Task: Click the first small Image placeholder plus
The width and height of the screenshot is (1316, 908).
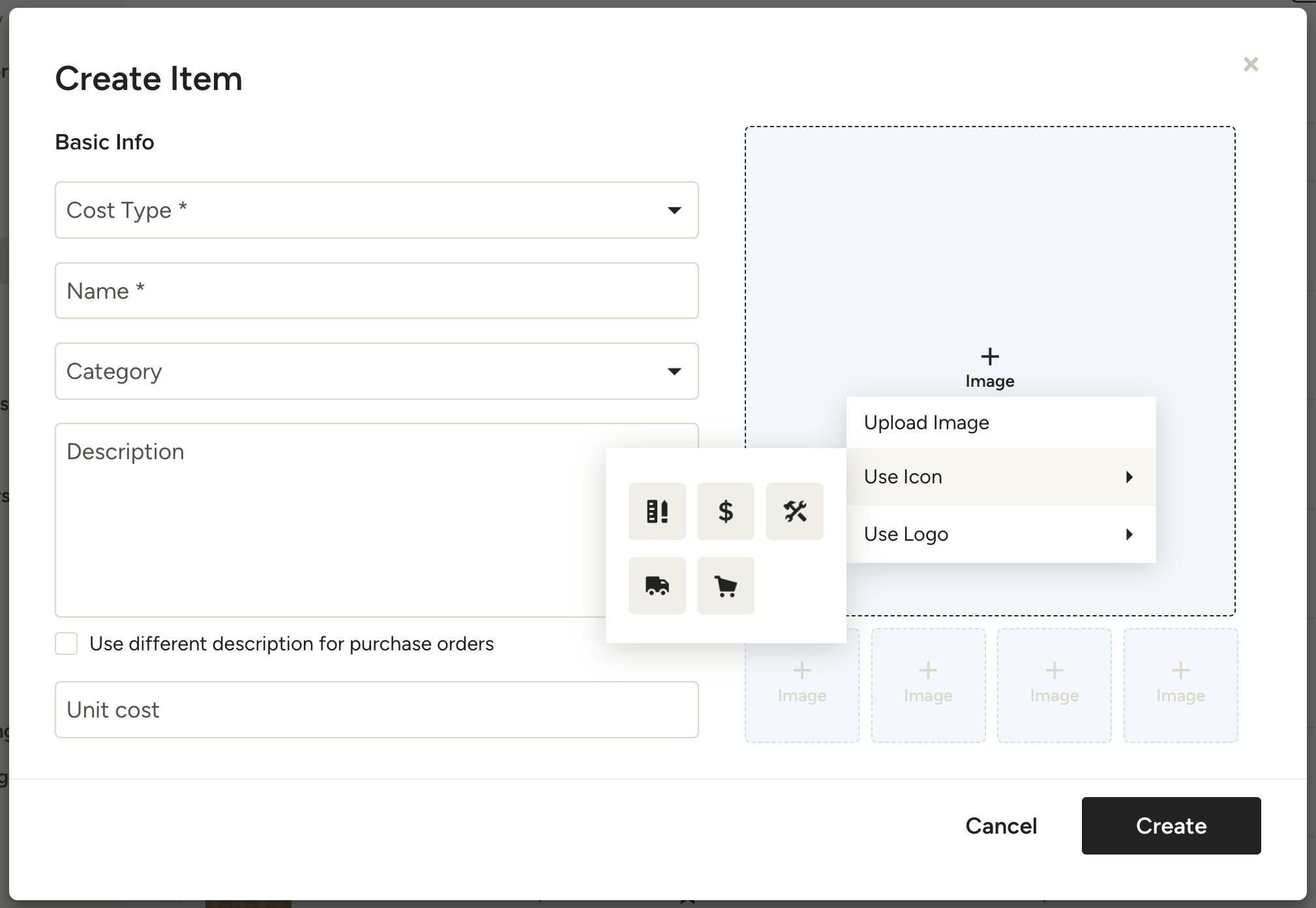Action: click(801, 671)
